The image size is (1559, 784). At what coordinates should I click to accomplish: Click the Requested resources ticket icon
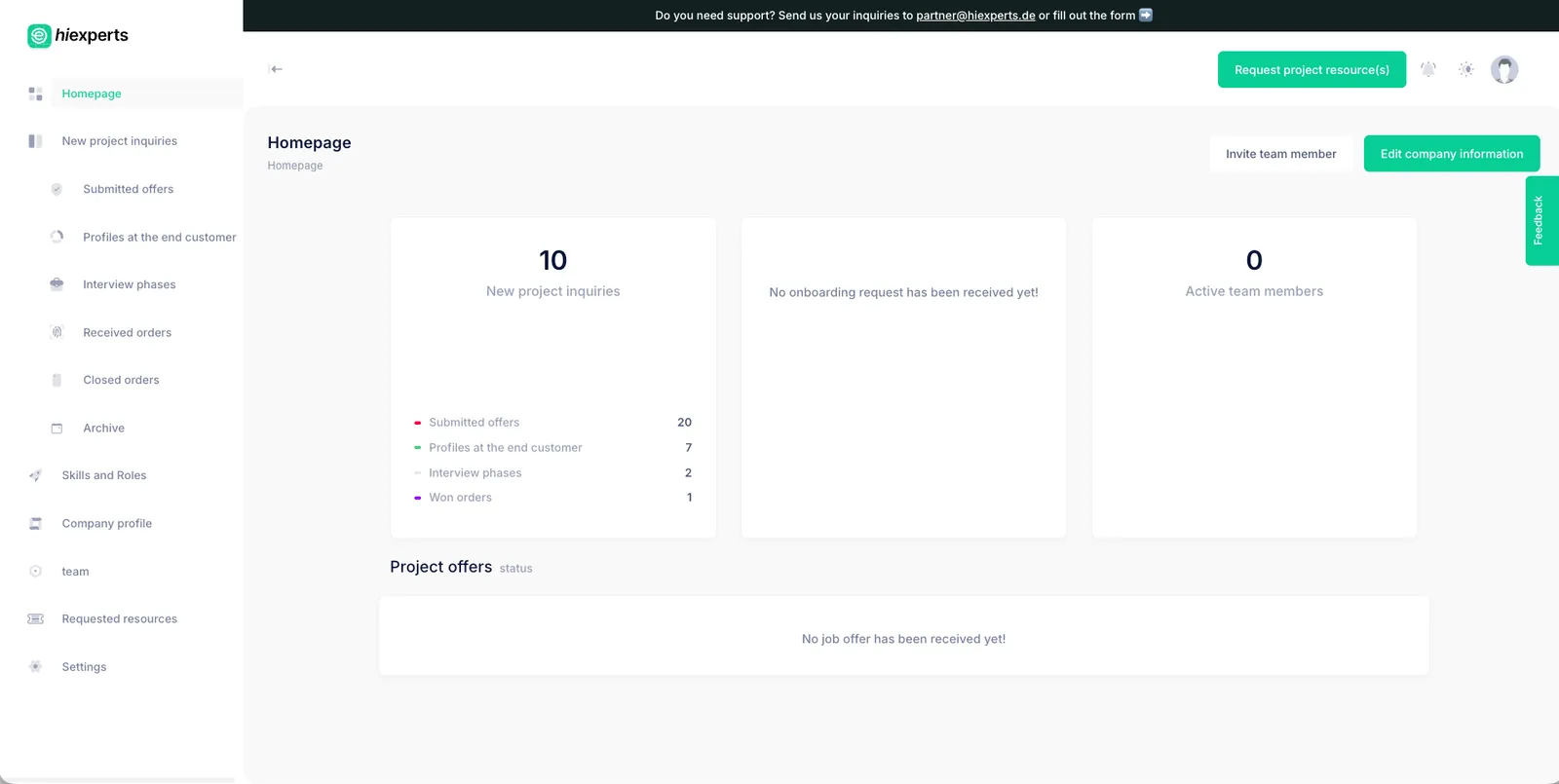pos(35,618)
